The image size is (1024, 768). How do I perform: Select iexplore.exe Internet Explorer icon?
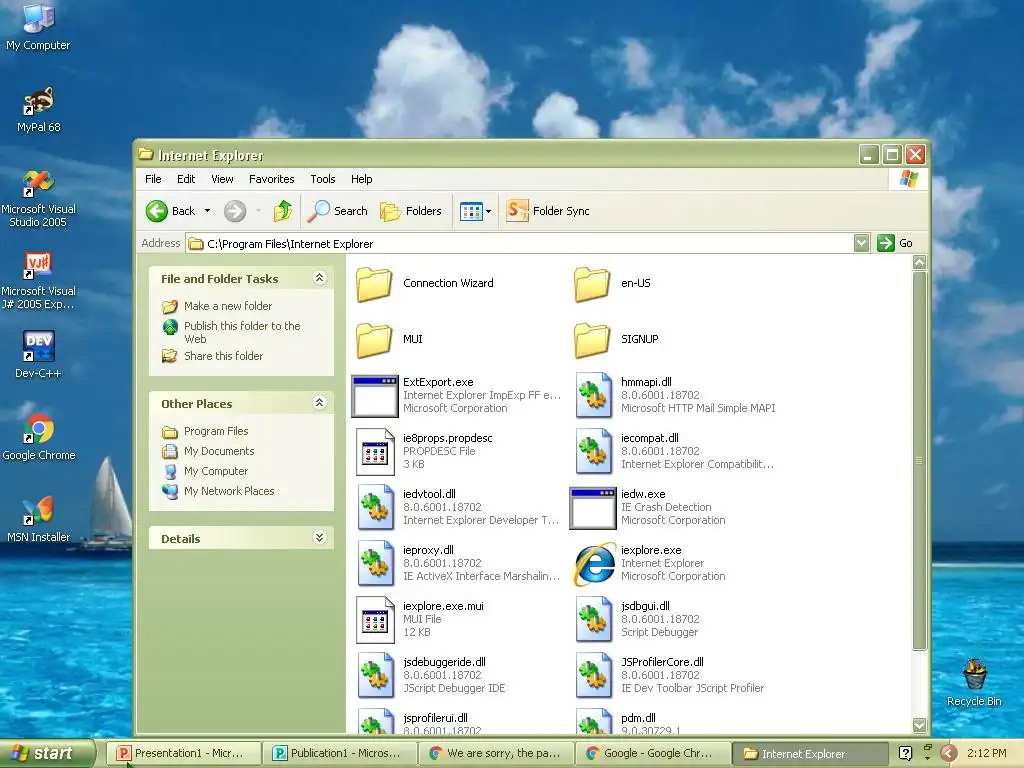tap(594, 564)
